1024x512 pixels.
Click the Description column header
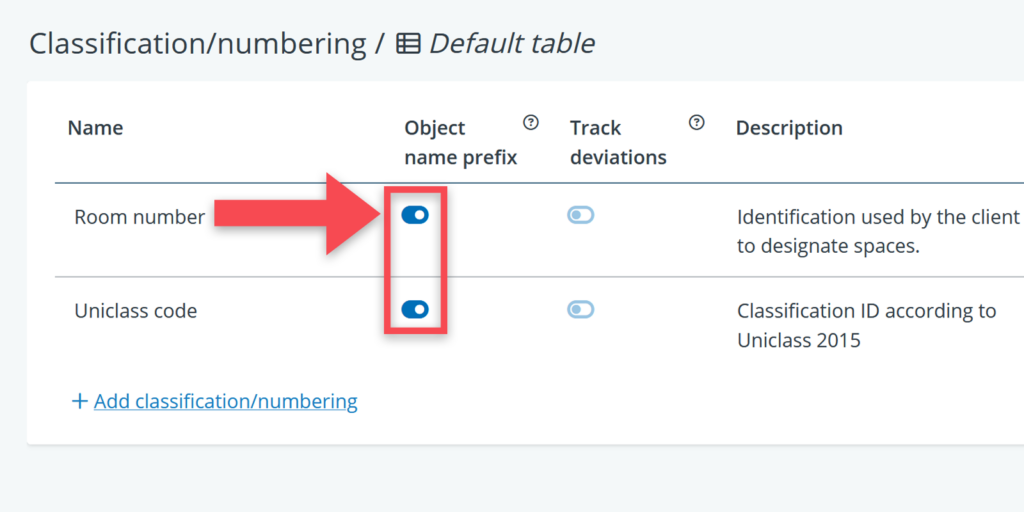[789, 128]
